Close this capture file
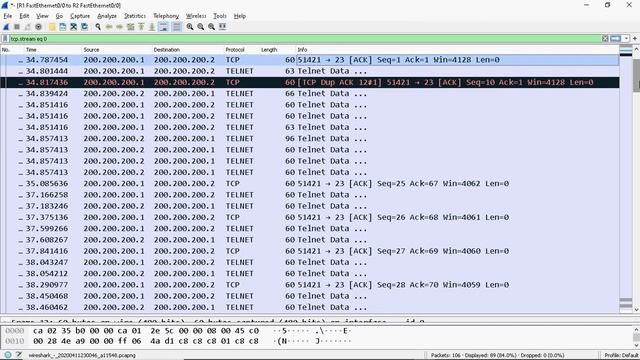Viewport: 640px width, 360px height. [73, 27]
